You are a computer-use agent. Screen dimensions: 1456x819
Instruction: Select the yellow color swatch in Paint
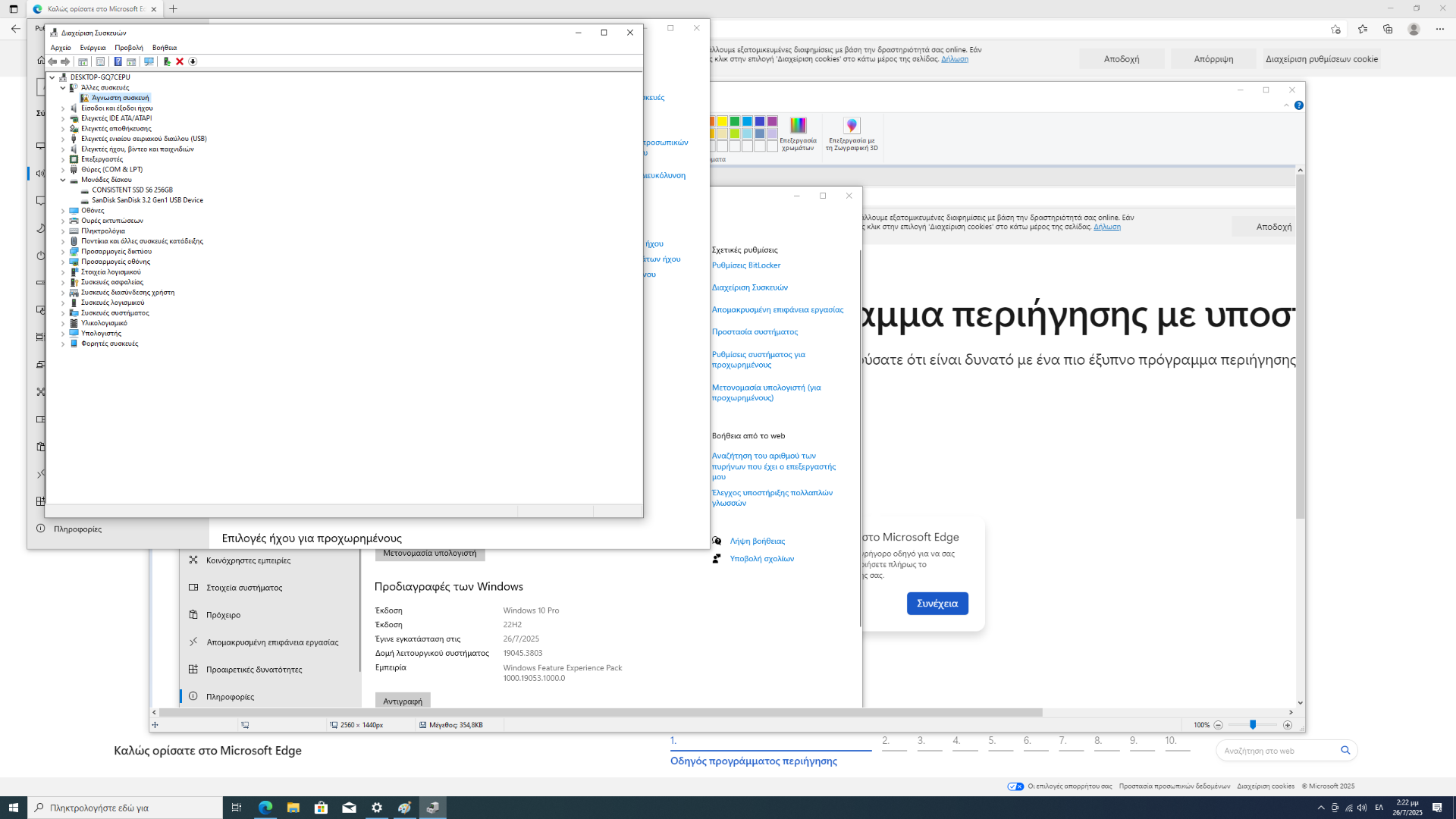[722, 121]
